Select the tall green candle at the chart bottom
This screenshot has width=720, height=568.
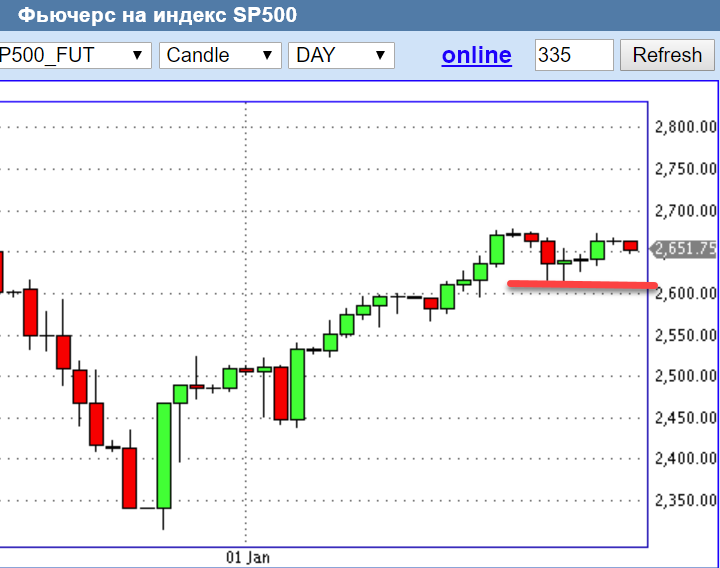(x=164, y=455)
